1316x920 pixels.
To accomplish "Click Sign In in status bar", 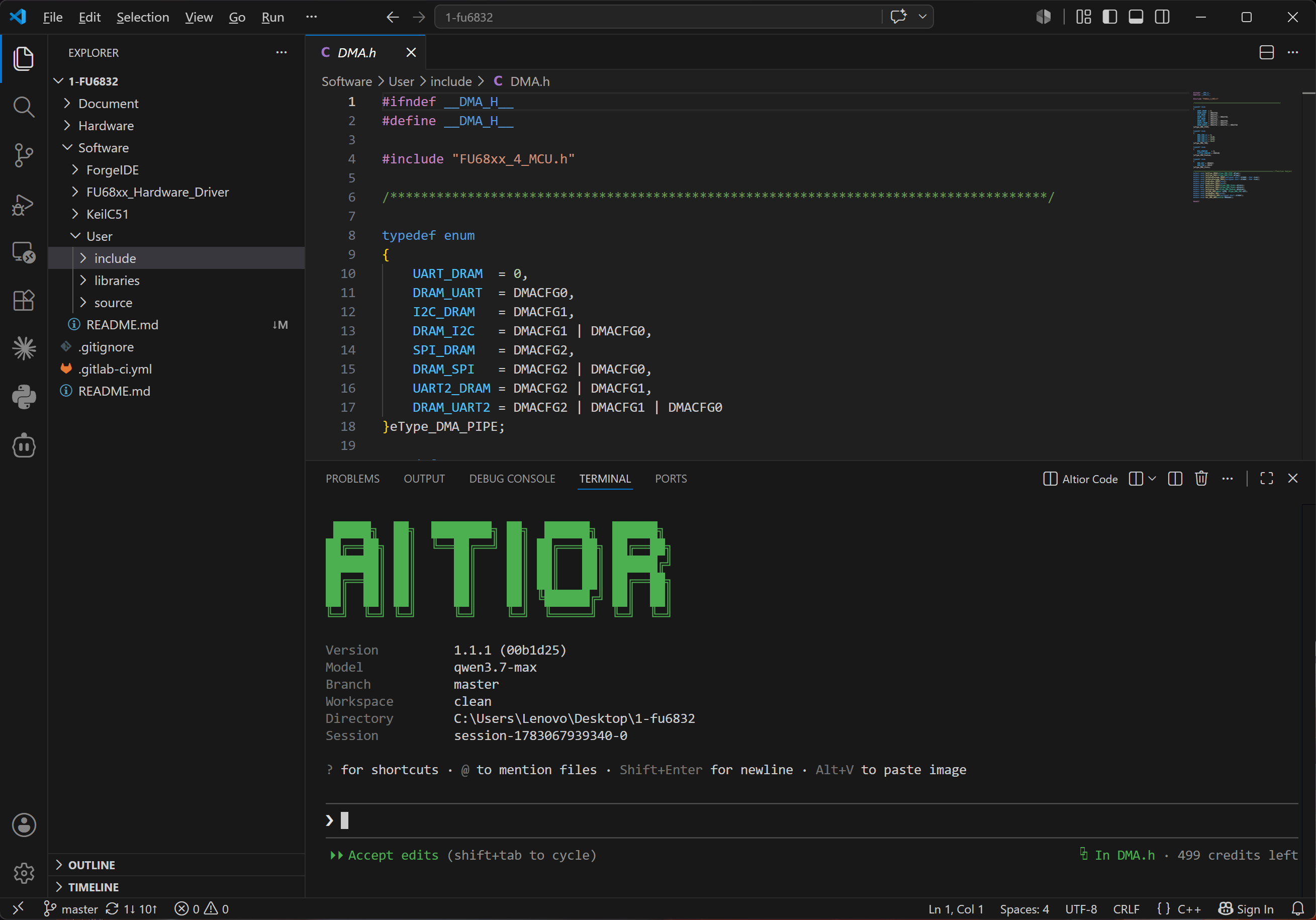I will [1246, 909].
